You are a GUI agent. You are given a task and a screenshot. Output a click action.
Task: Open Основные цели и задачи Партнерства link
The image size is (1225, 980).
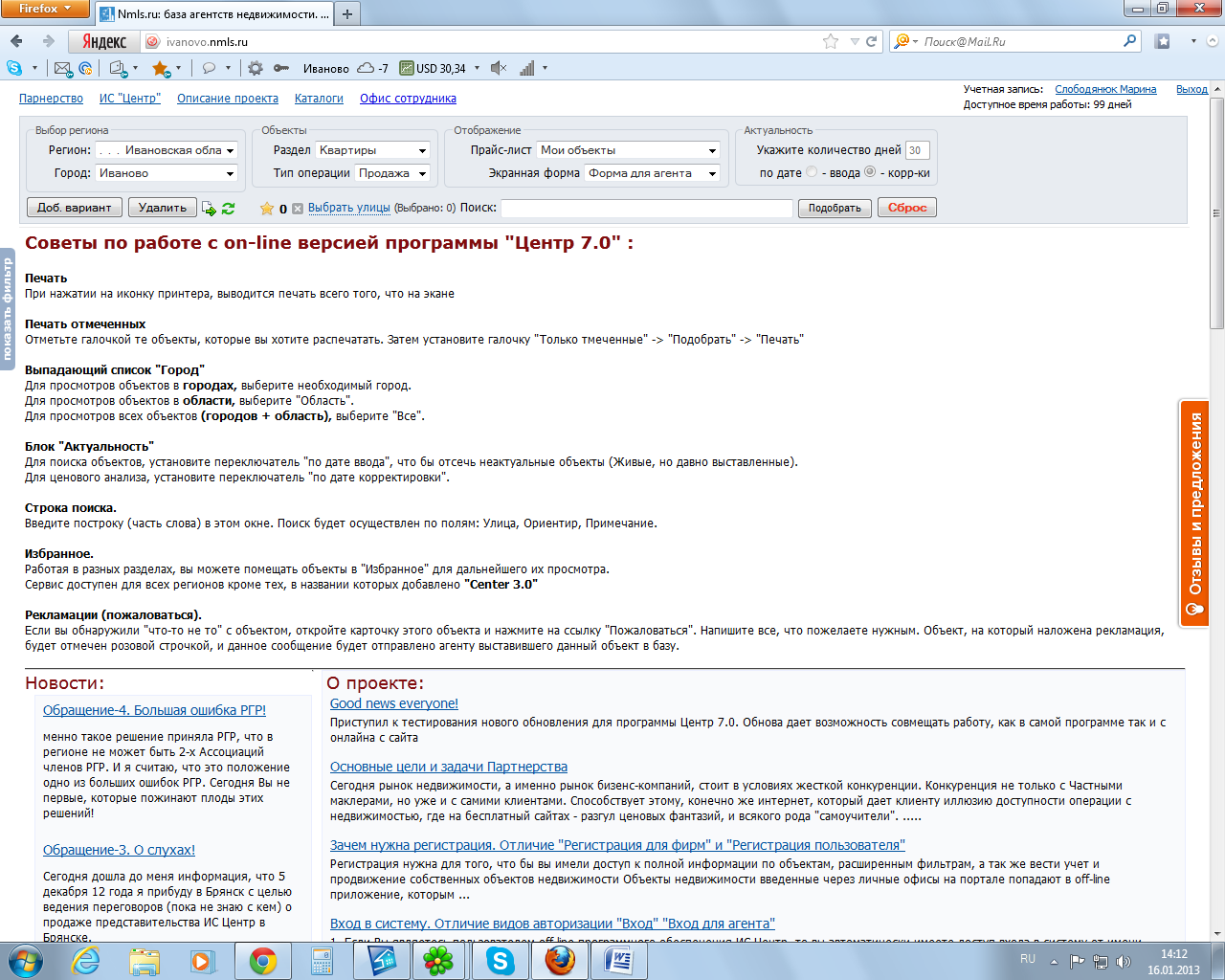[x=449, y=767]
